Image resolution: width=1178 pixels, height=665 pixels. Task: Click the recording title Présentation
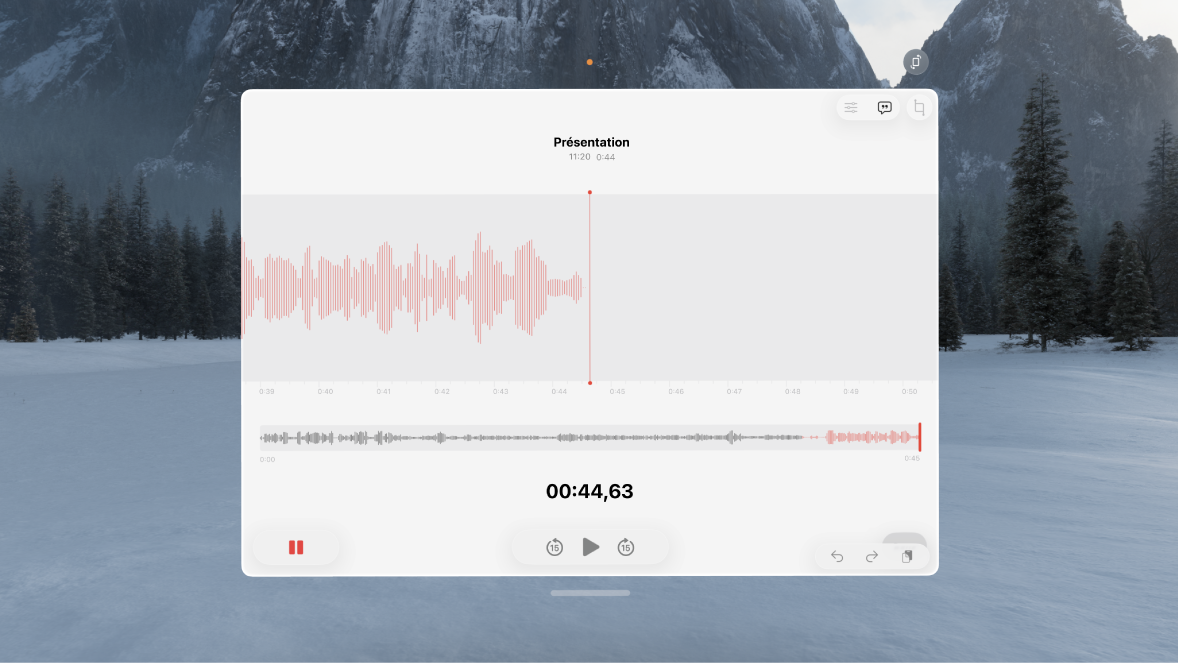coord(590,142)
